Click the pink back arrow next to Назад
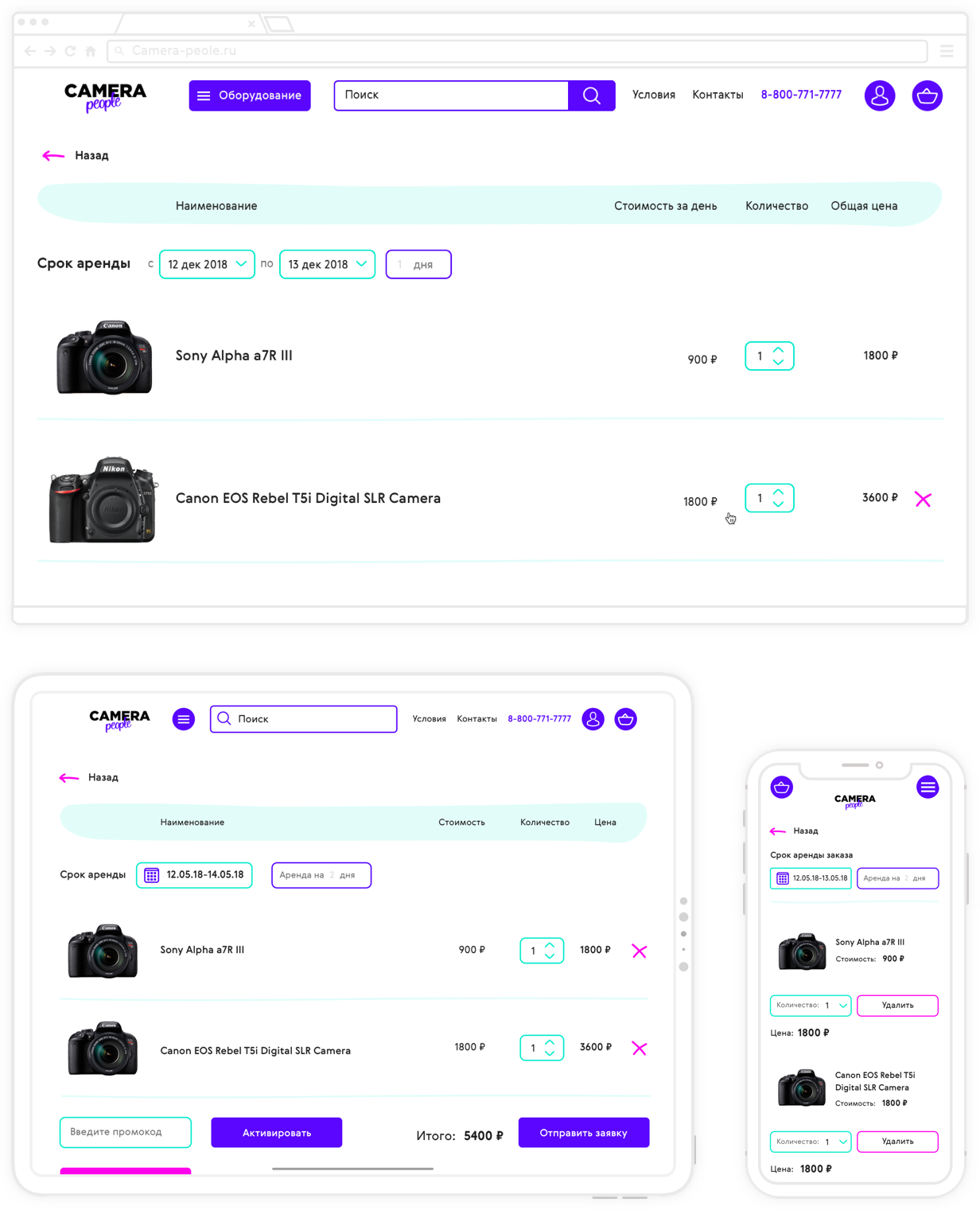This screenshot has width=980, height=1210. coord(53,156)
